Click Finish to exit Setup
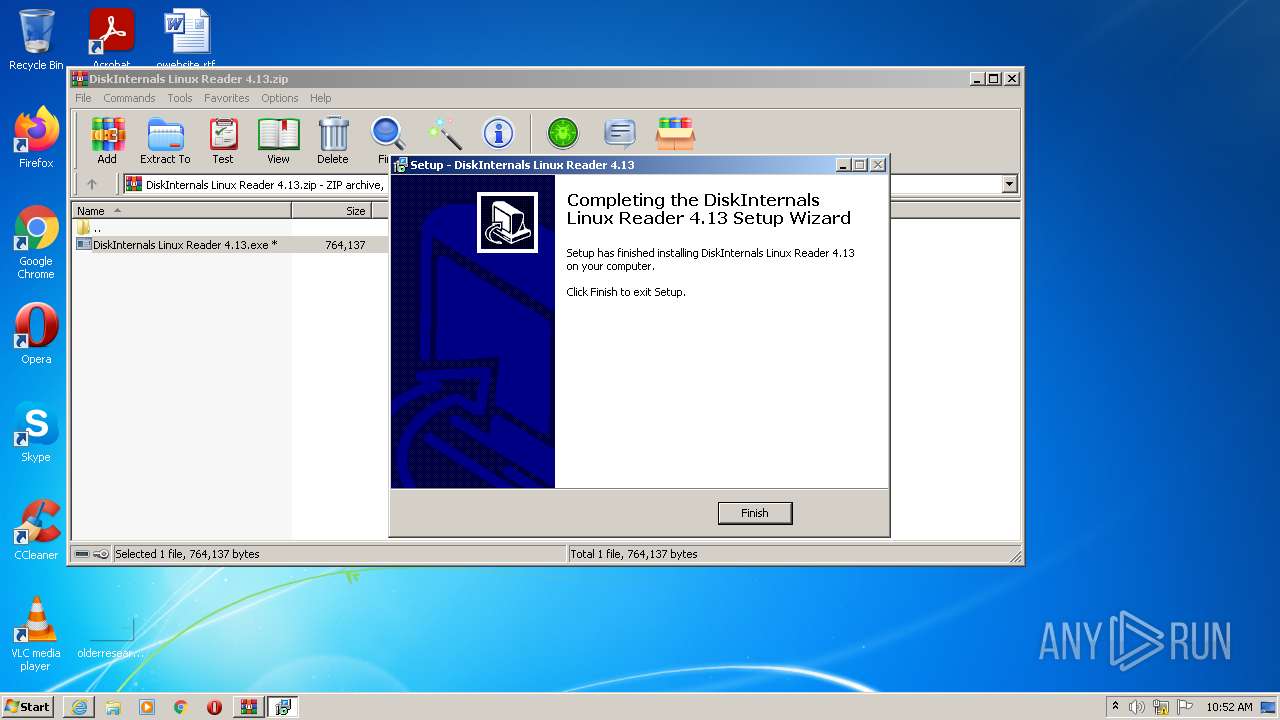This screenshot has height=720, width=1280. coord(755,513)
